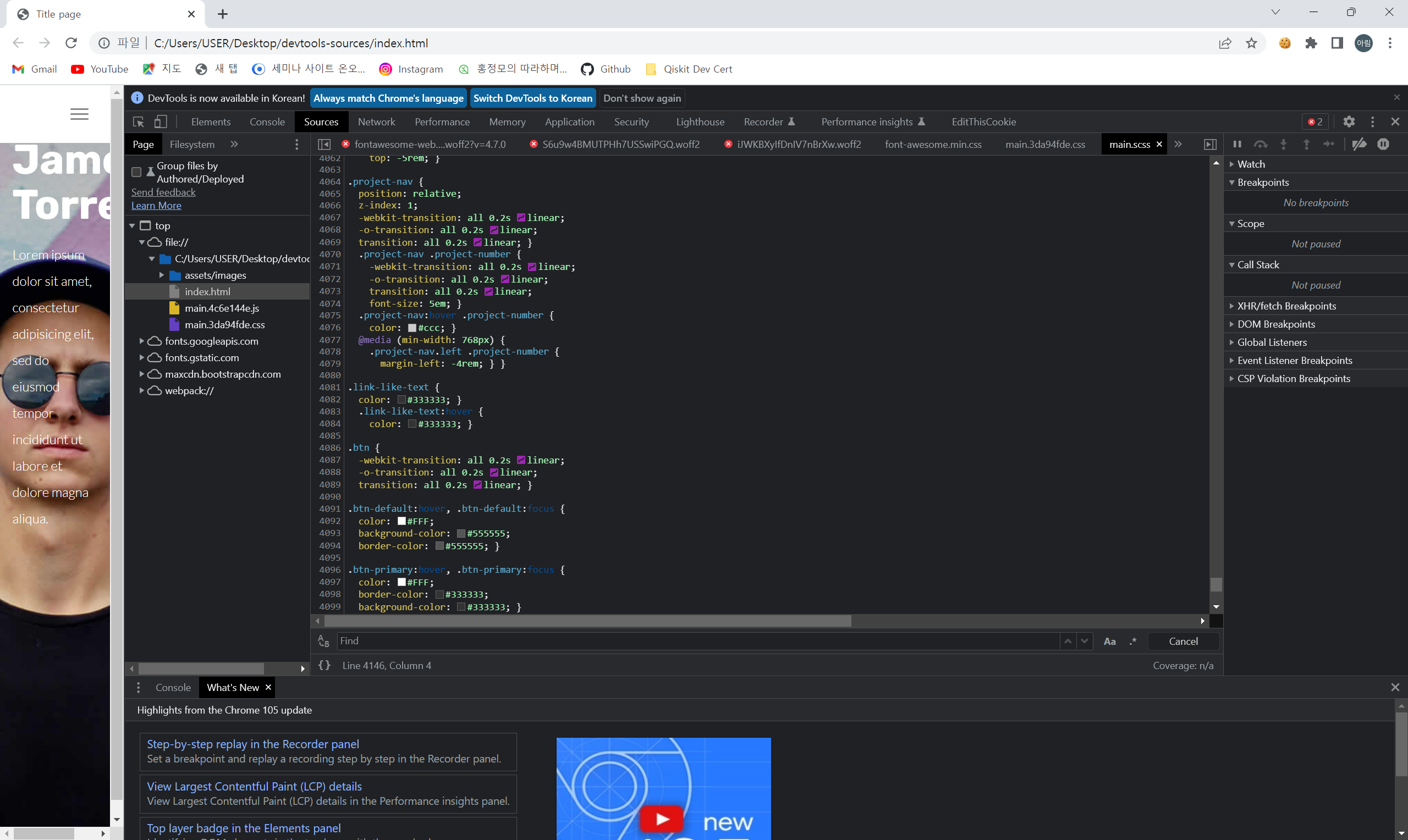Image resolution: width=1408 pixels, height=840 pixels.
Task: Open the Chrome extensions puzzle icon
Action: (x=1311, y=43)
